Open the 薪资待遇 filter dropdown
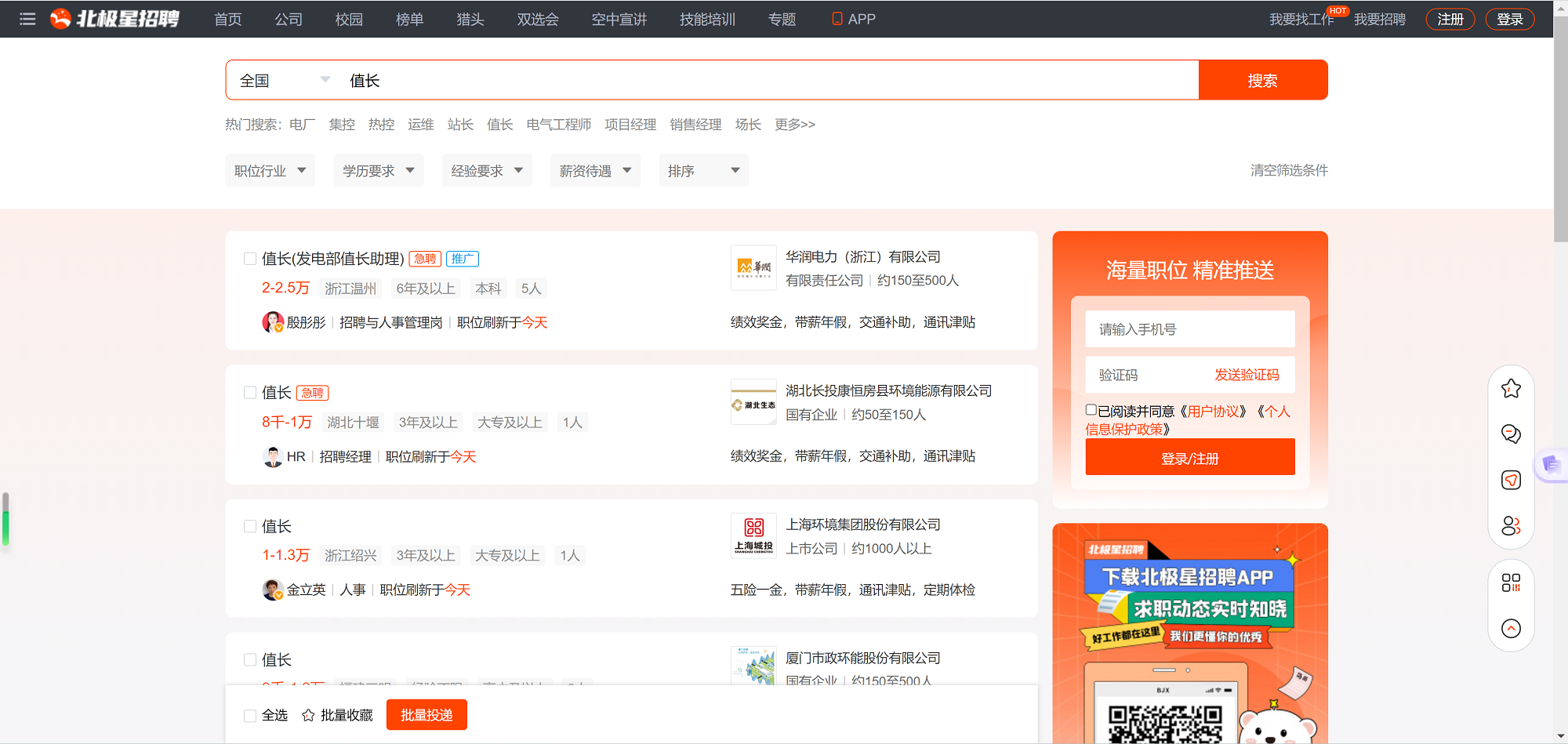This screenshot has height=744, width=1568. (x=595, y=171)
